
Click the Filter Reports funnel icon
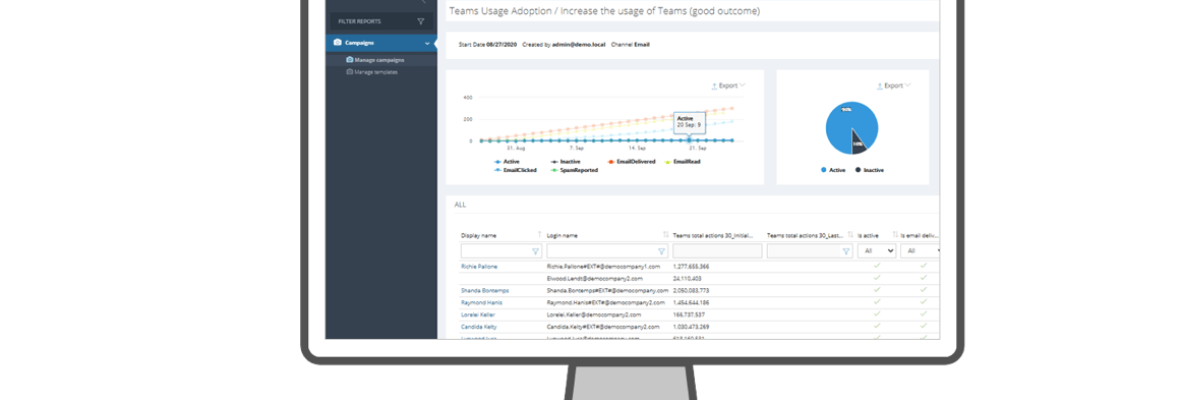click(x=421, y=22)
